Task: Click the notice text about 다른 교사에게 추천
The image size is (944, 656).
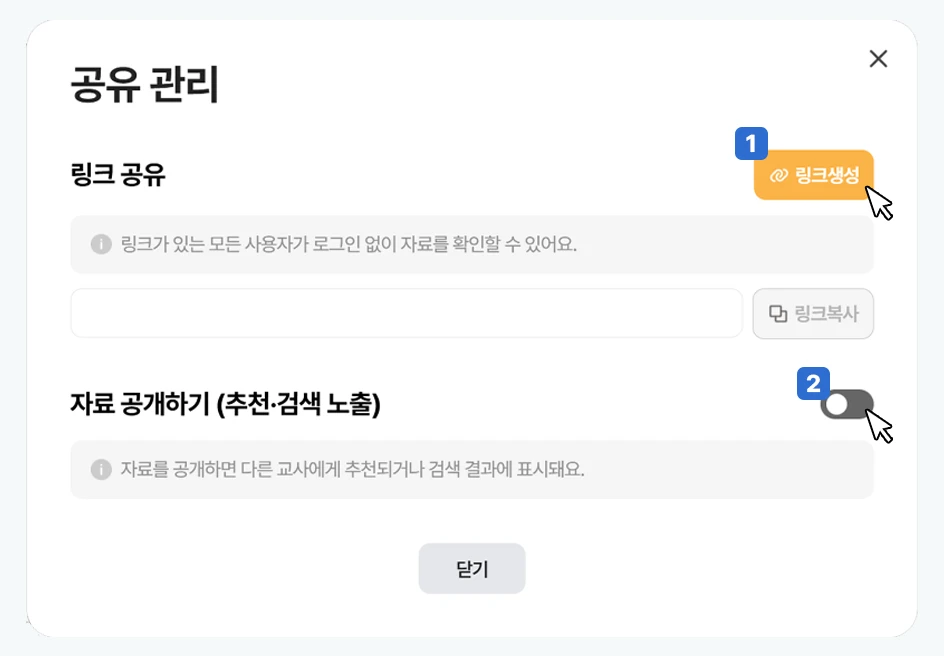Action: click(x=352, y=469)
